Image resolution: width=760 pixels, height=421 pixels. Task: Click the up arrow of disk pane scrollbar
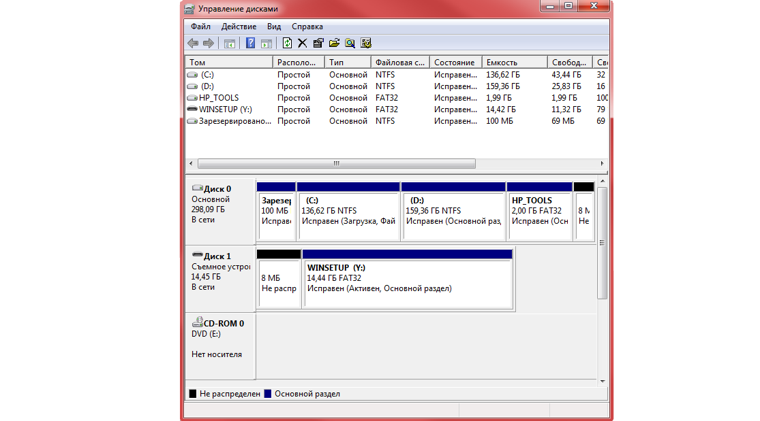tap(602, 182)
